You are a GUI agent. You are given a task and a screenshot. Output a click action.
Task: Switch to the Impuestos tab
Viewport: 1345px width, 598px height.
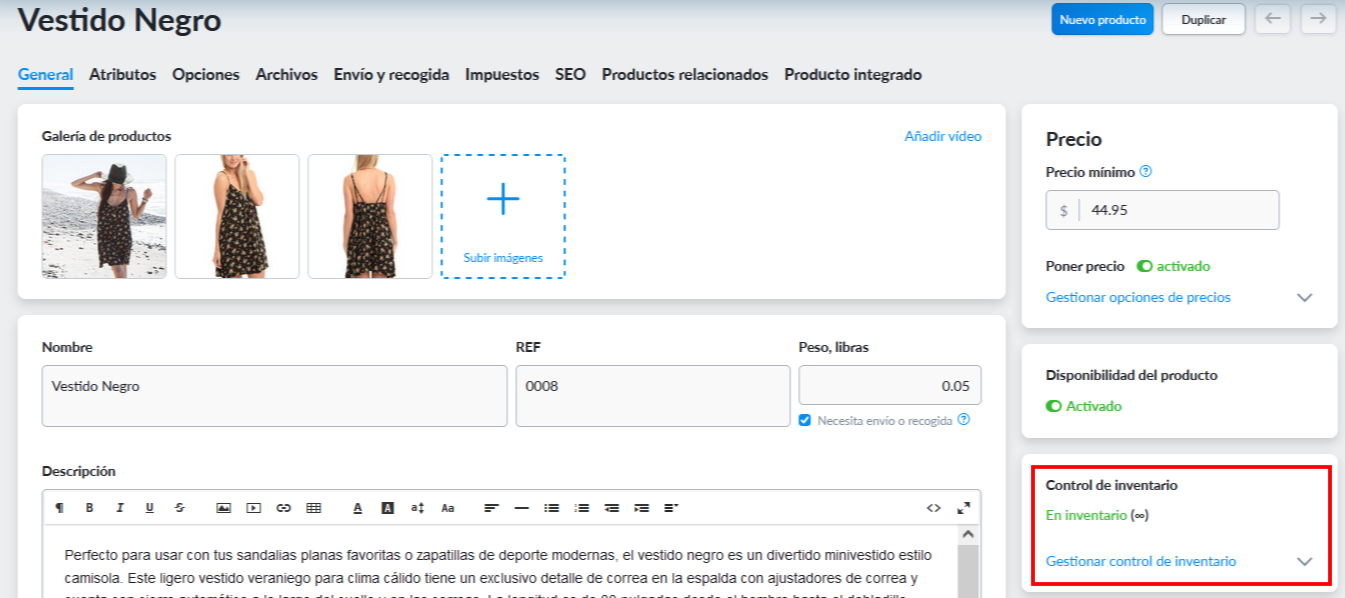[x=502, y=74]
